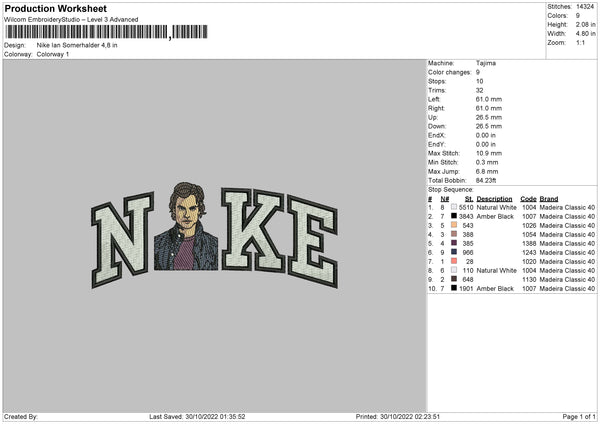Click the barcode under the worksheet header
Viewport: 600px width, 424px height.
pyautogui.click(x=106, y=32)
